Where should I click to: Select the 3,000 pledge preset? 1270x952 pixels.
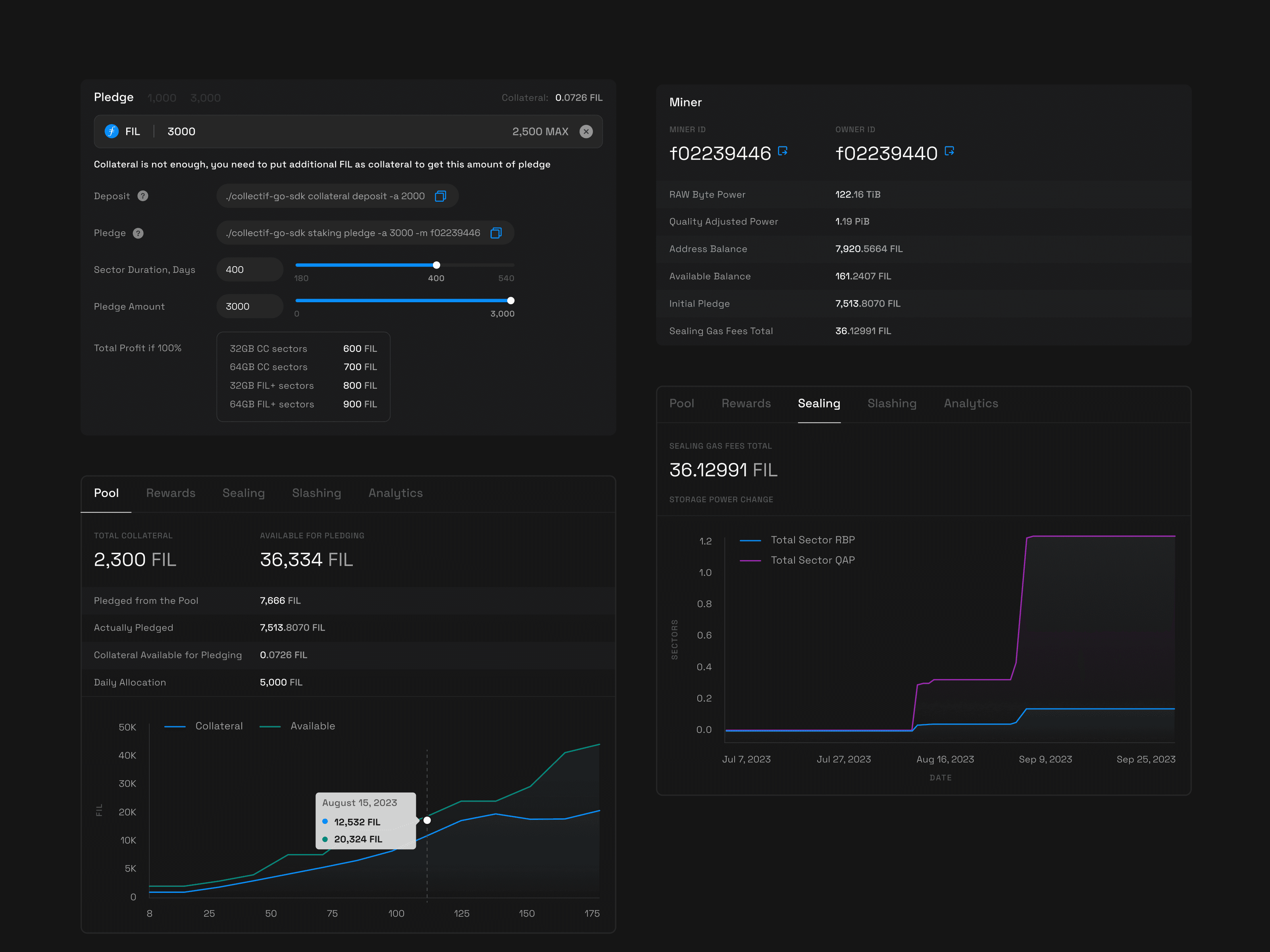205,98
